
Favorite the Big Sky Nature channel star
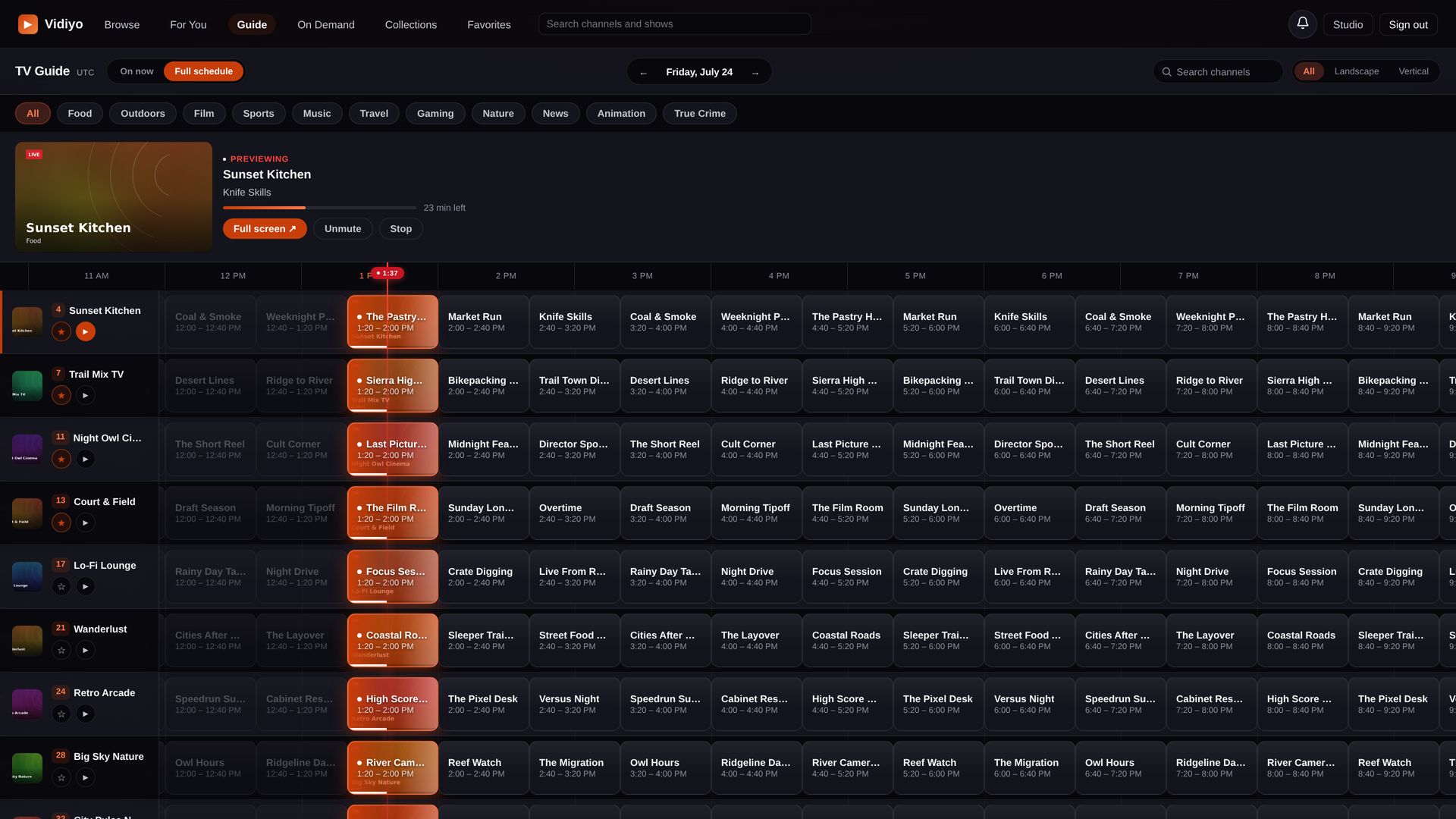pos(61,777)
